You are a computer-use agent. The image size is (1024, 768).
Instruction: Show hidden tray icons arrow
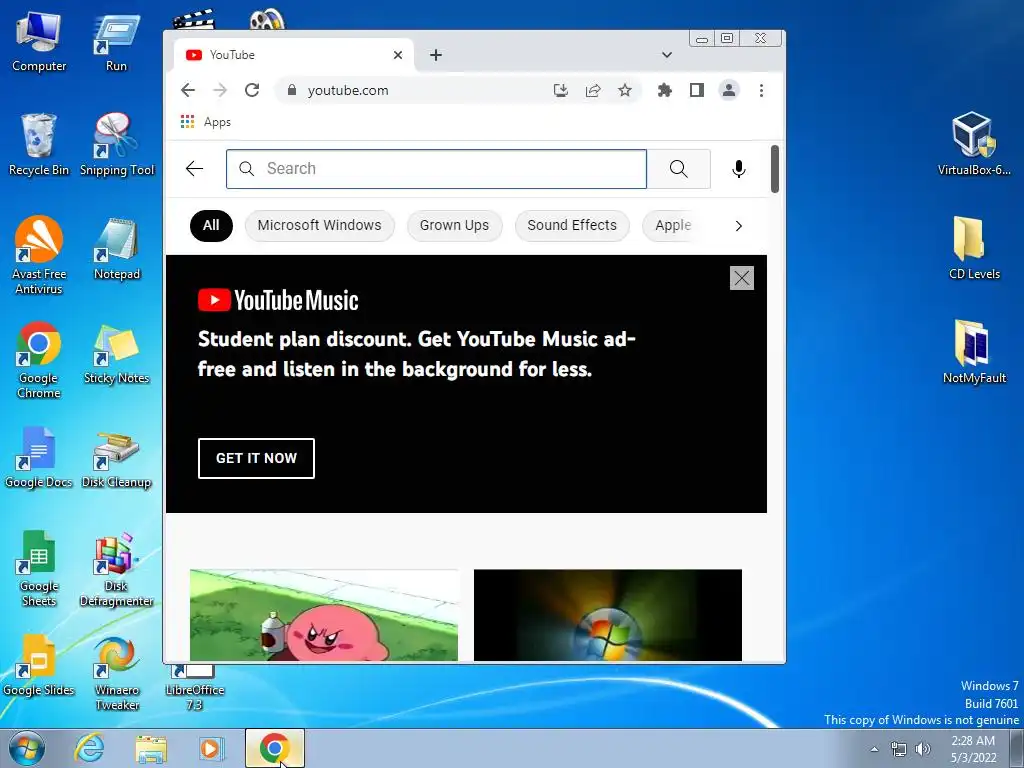(x=874, y=749)
